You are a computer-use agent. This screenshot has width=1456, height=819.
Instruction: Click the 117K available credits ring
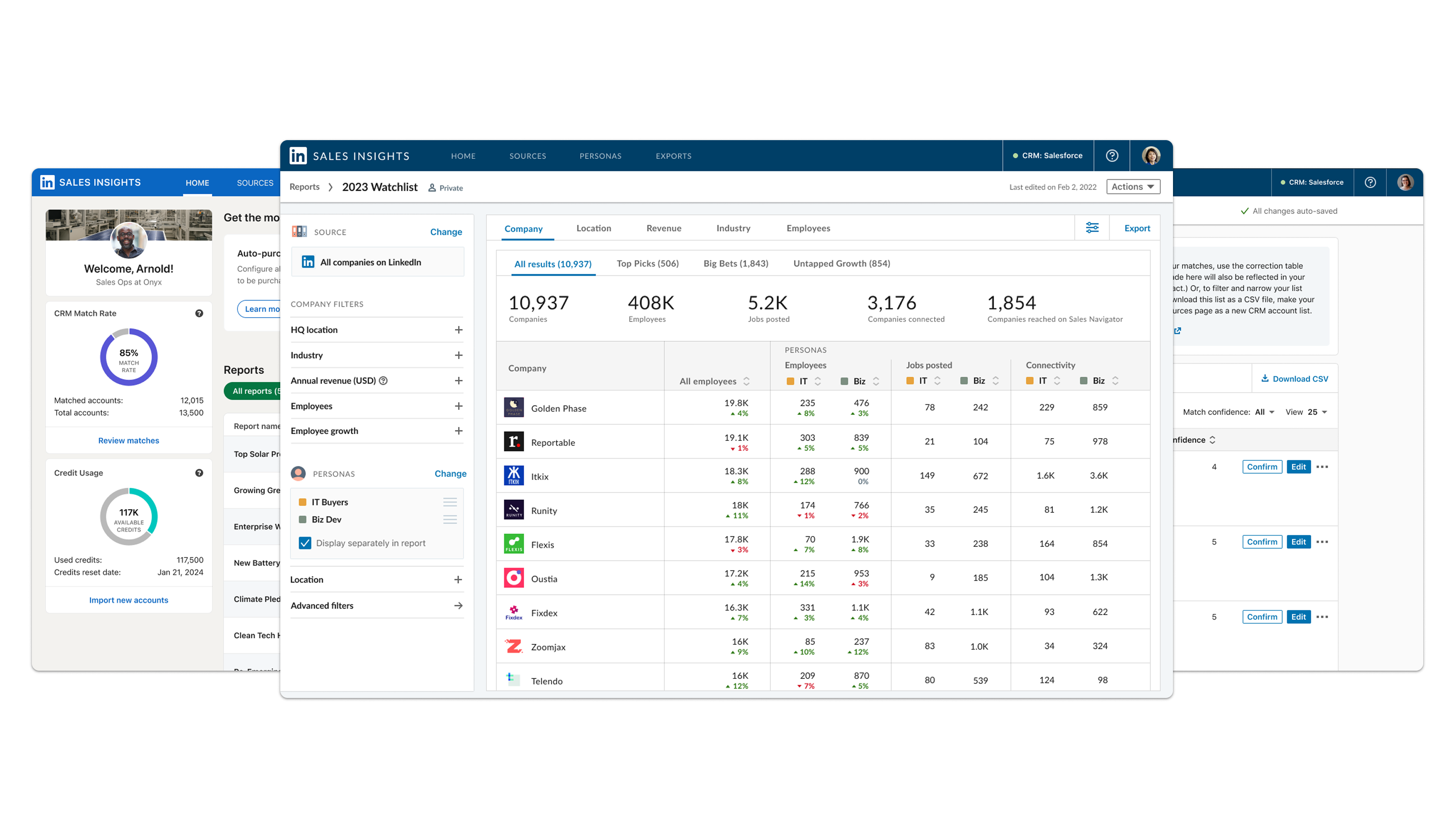128,516
